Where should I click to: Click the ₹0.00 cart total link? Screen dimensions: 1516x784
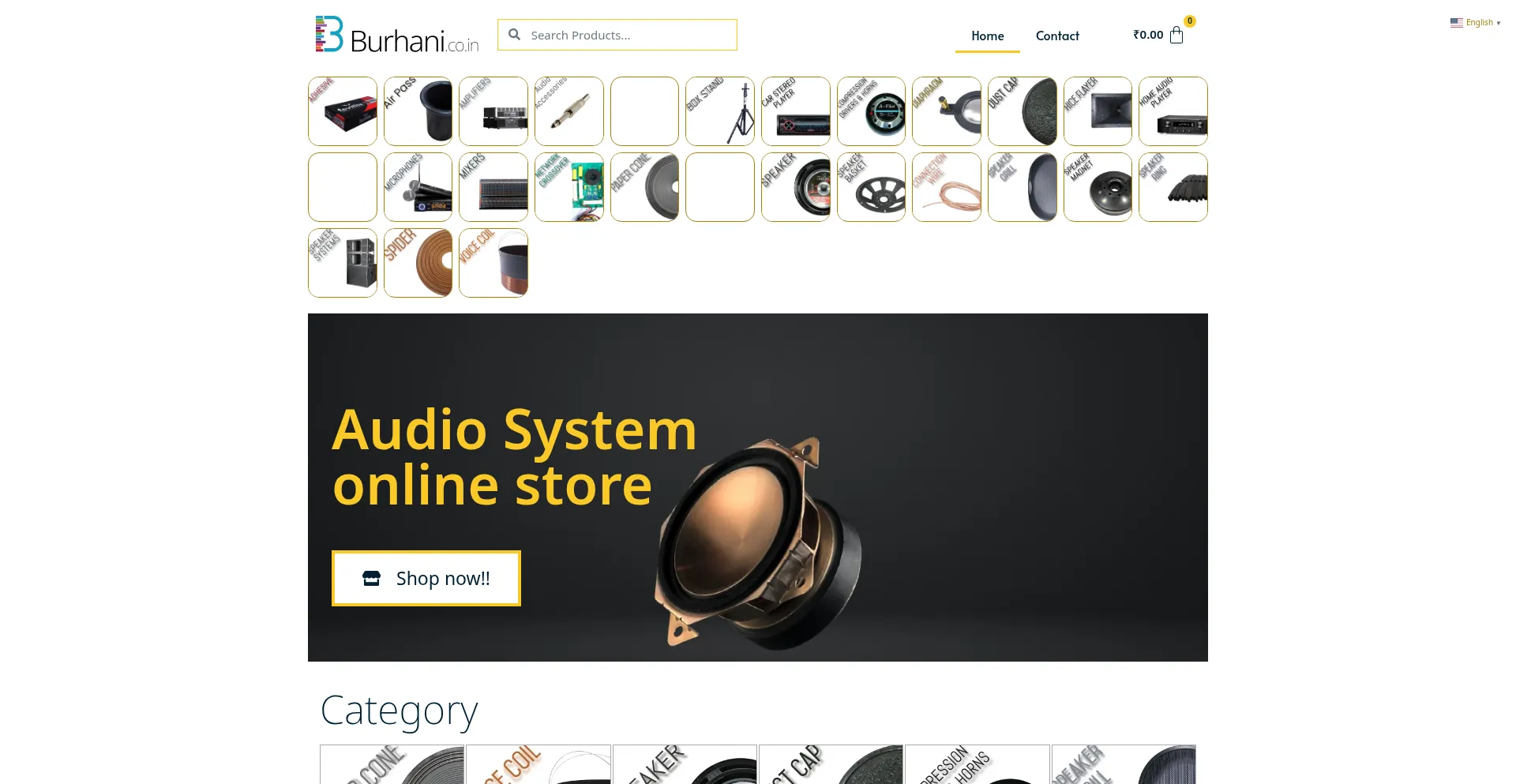pyautogui.click(x=1148, y=35)
